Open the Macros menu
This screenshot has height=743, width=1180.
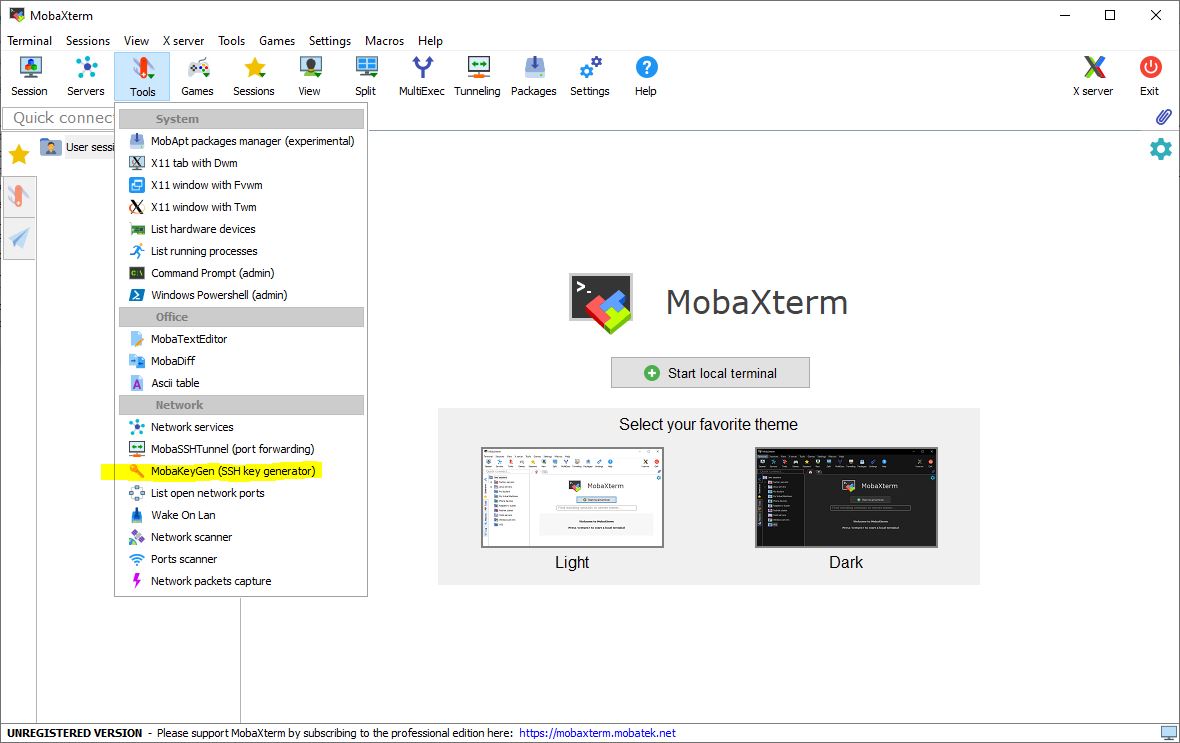385,41
